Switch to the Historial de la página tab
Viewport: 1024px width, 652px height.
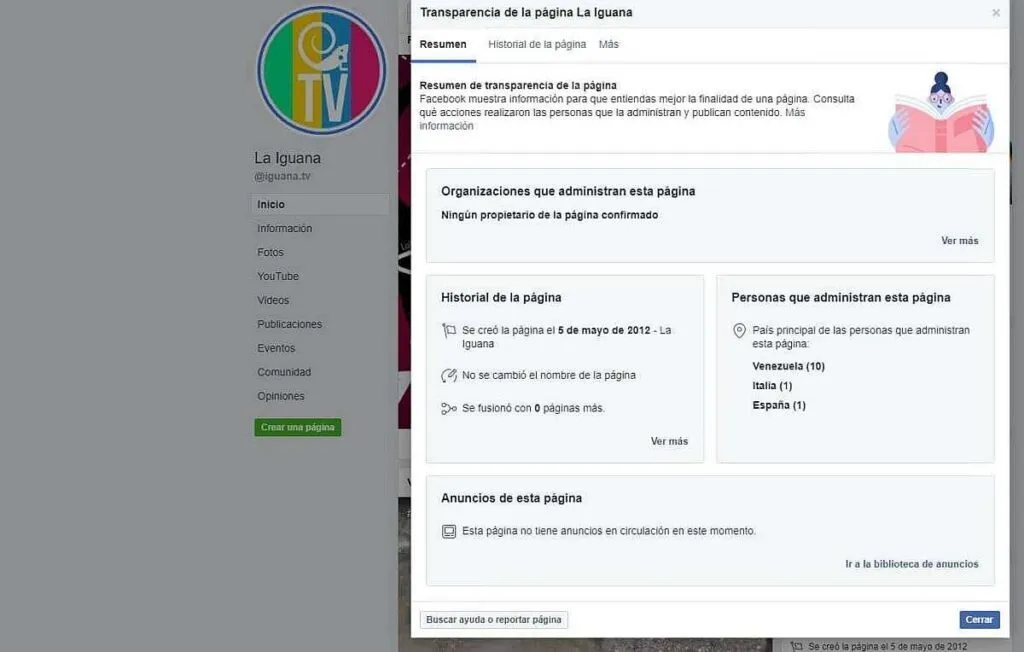(537, 45)
